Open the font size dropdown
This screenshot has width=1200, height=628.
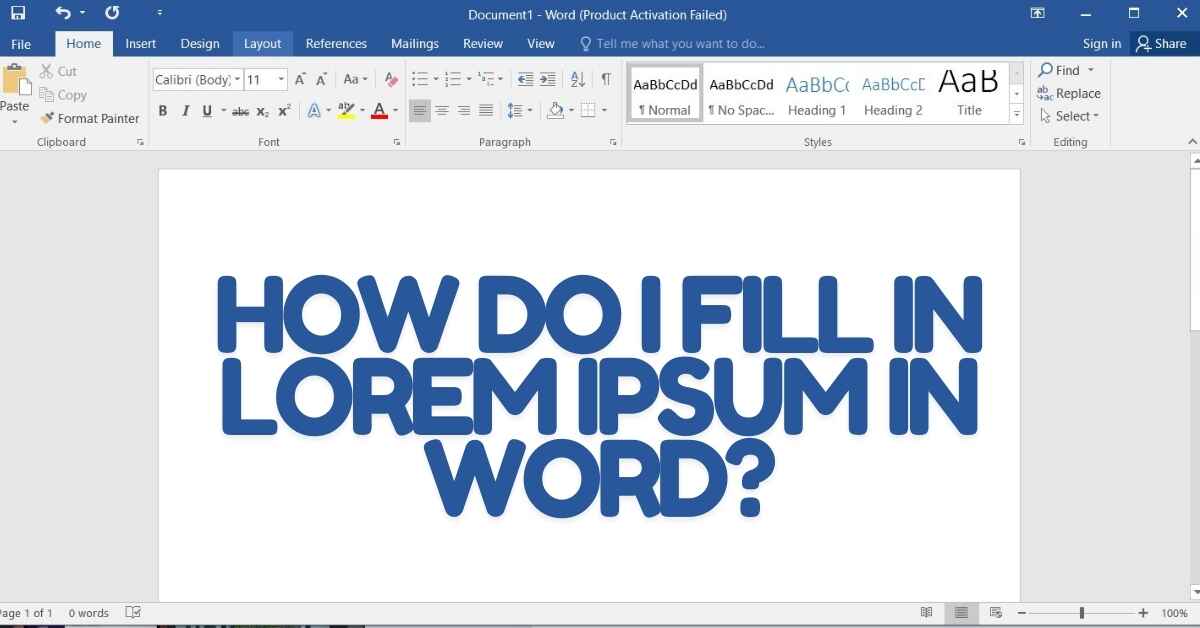[281, 80]
